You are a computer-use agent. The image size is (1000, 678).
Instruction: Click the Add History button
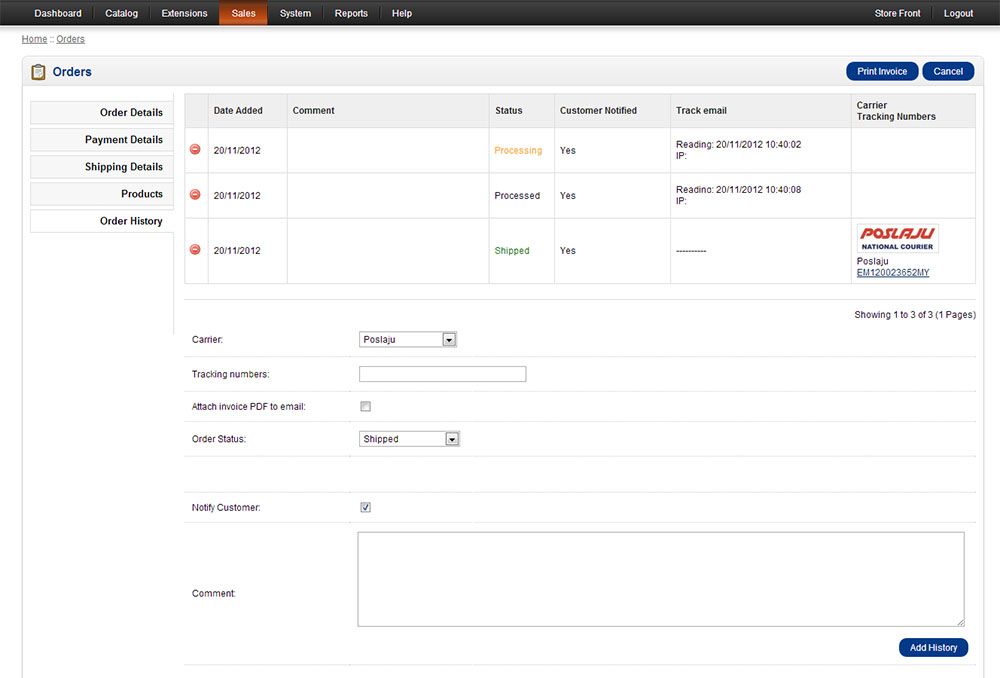(x=933, y=647)
